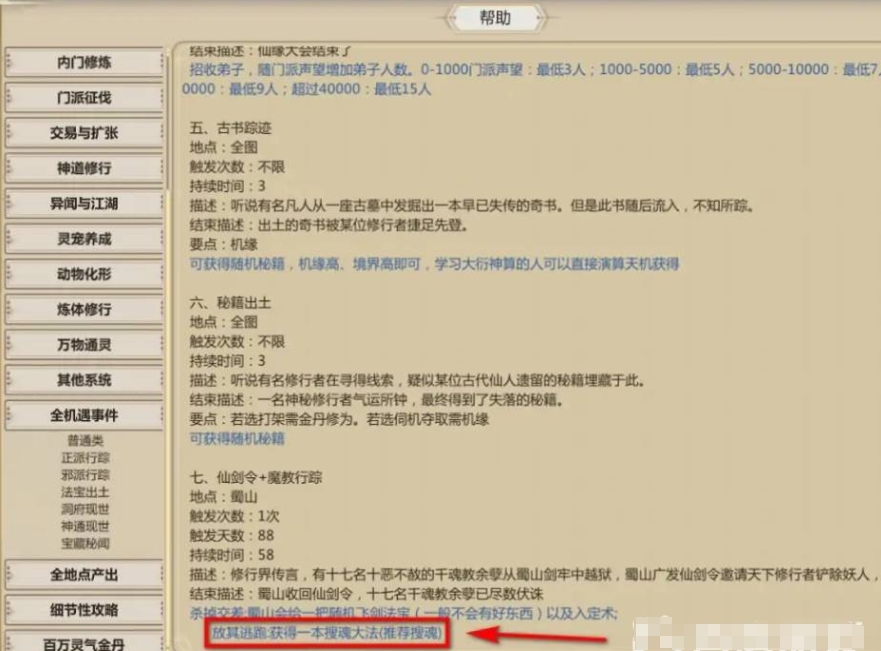
Task: Open the 百万灵气金丹 category
Action: [84, 643]
